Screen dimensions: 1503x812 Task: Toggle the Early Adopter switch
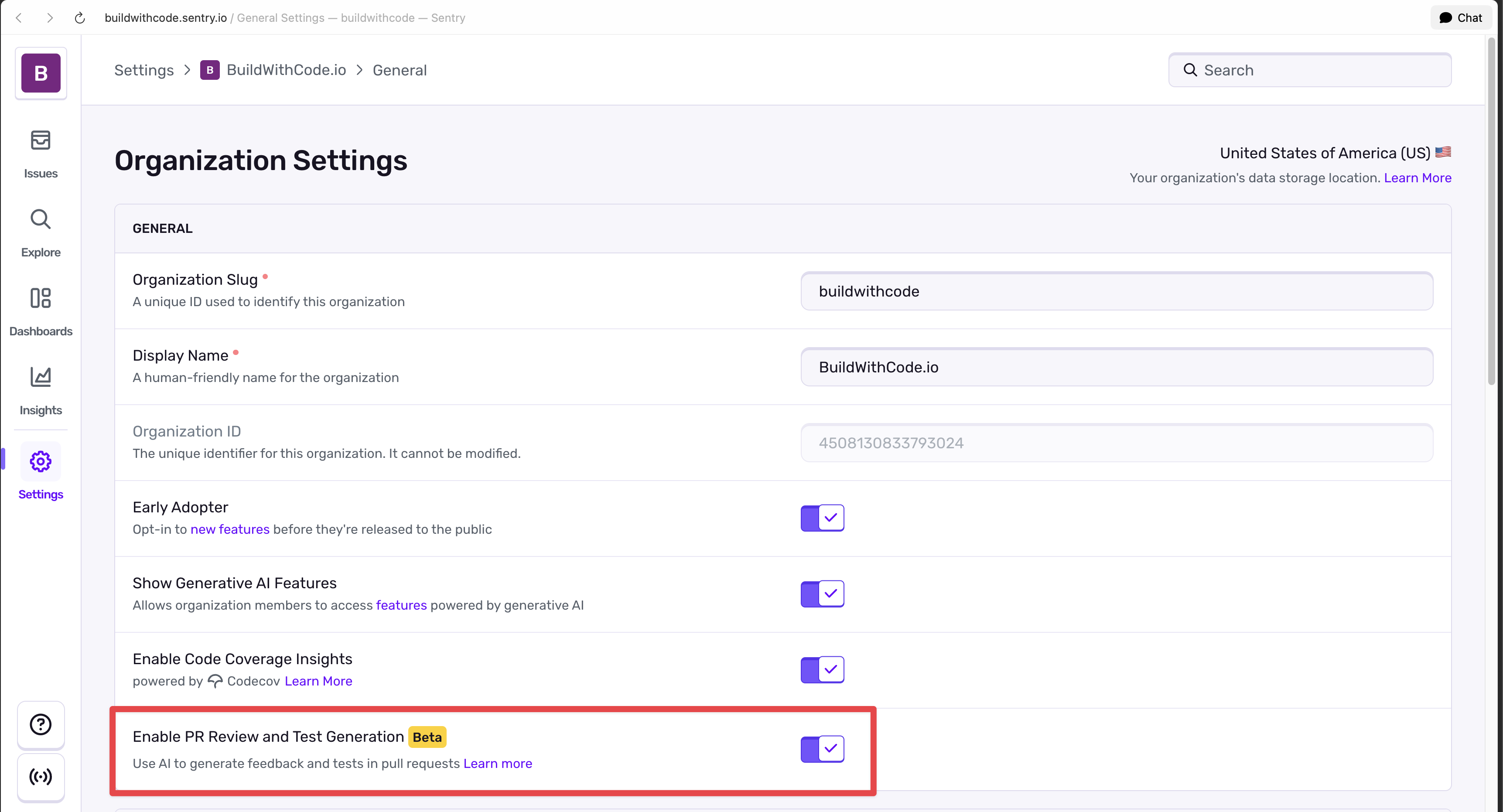point(822,517)
